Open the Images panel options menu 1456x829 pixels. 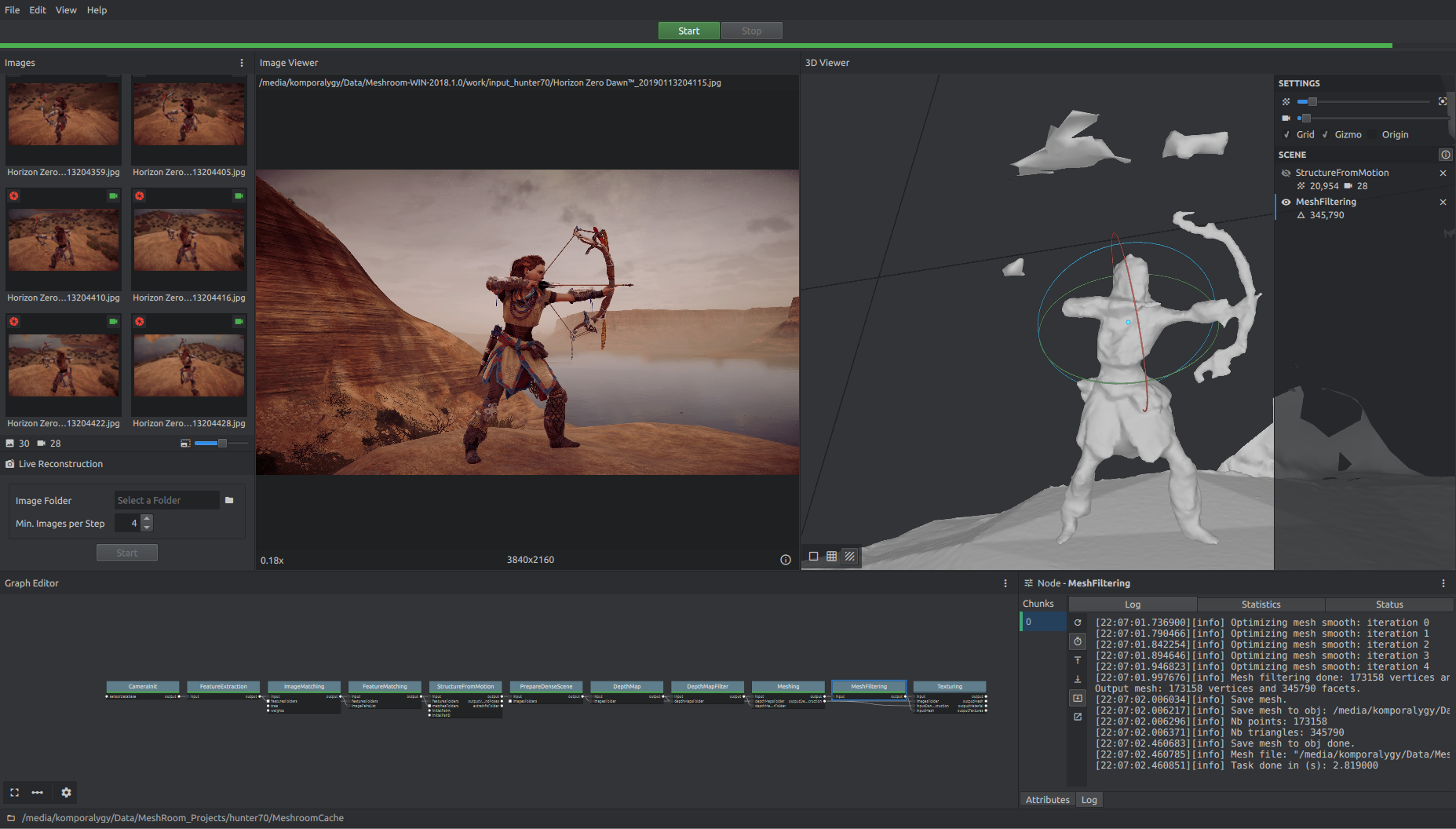tap(241, 63)
